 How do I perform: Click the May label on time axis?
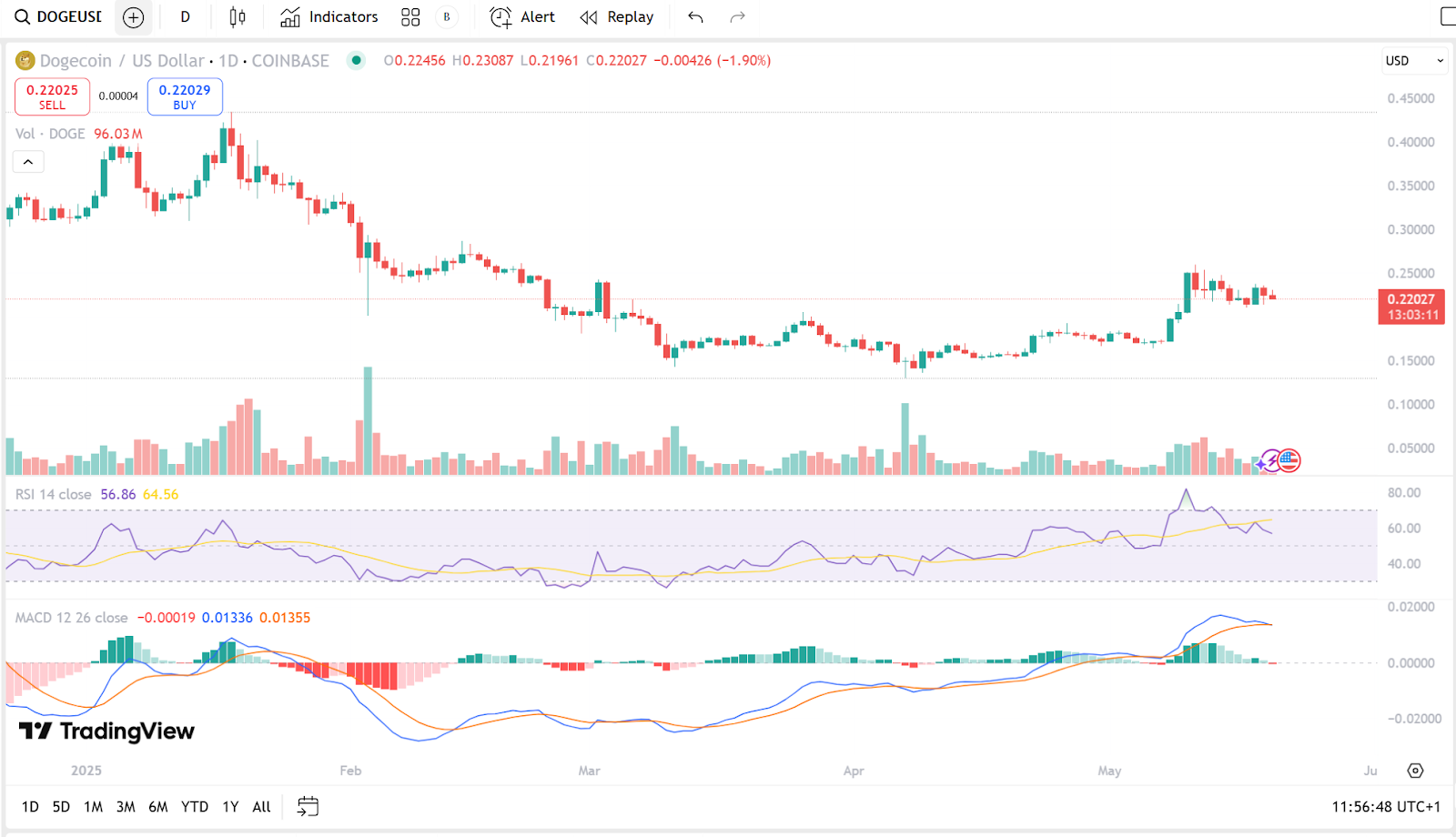coord(1109,771)
